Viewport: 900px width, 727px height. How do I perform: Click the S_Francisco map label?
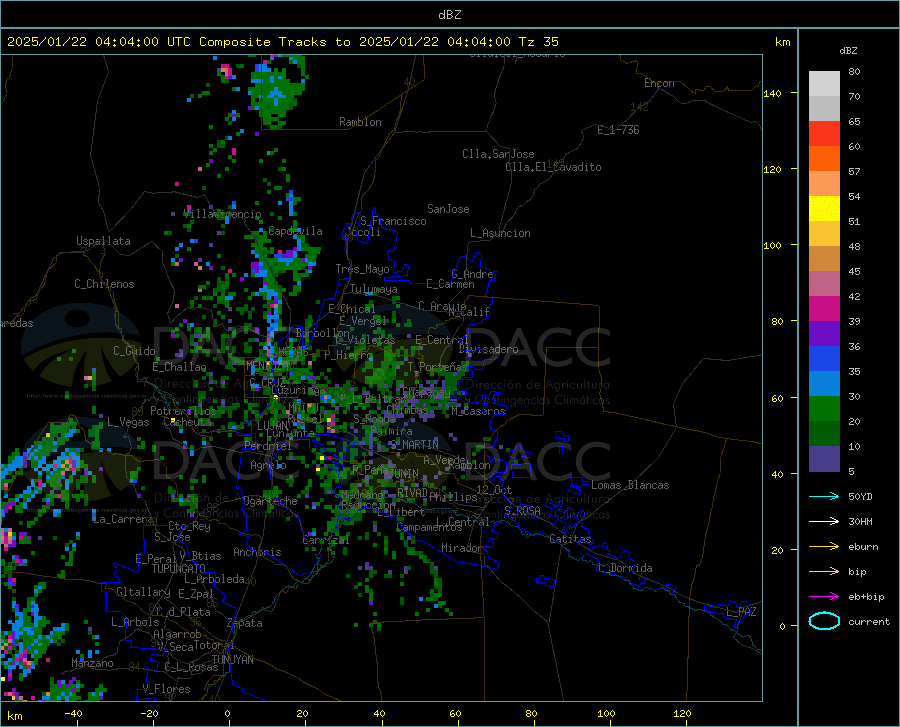click(393, 221)
